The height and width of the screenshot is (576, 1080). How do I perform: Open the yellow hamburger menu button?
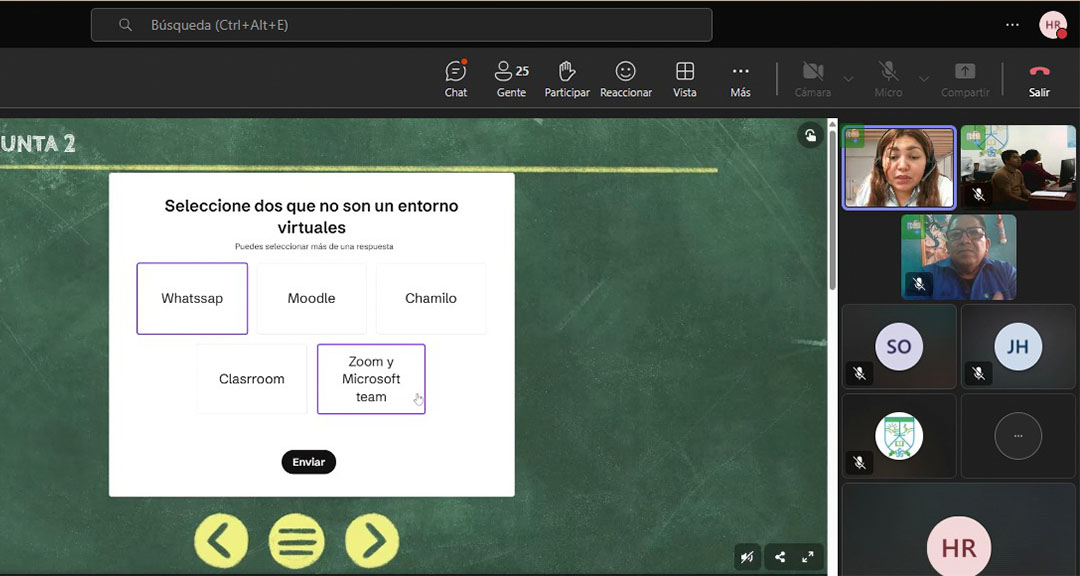(297, 540)
